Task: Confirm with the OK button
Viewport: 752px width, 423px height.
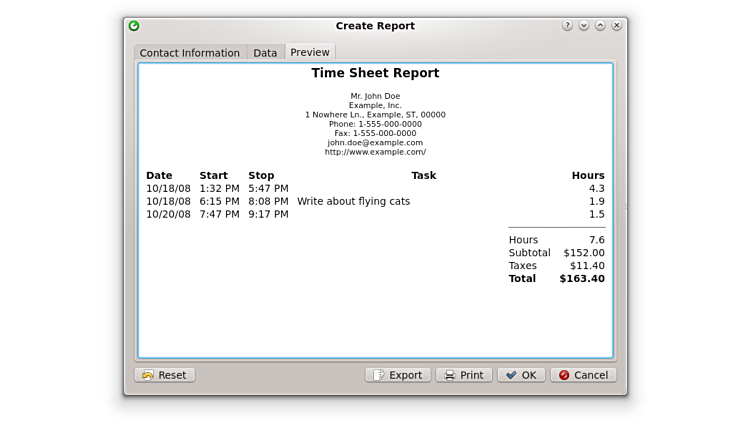Action: pyautogui.click(x=521, y=375)
